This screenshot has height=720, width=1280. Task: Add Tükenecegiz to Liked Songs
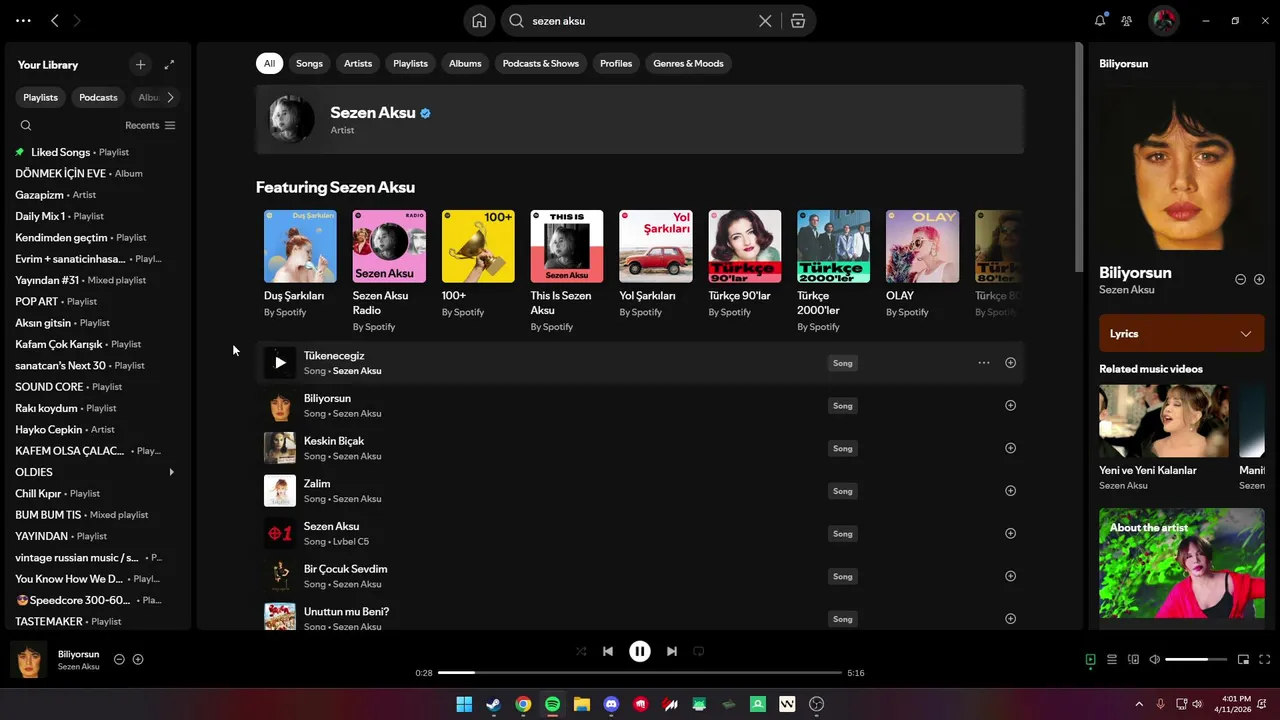click(x=1010, y=363)
